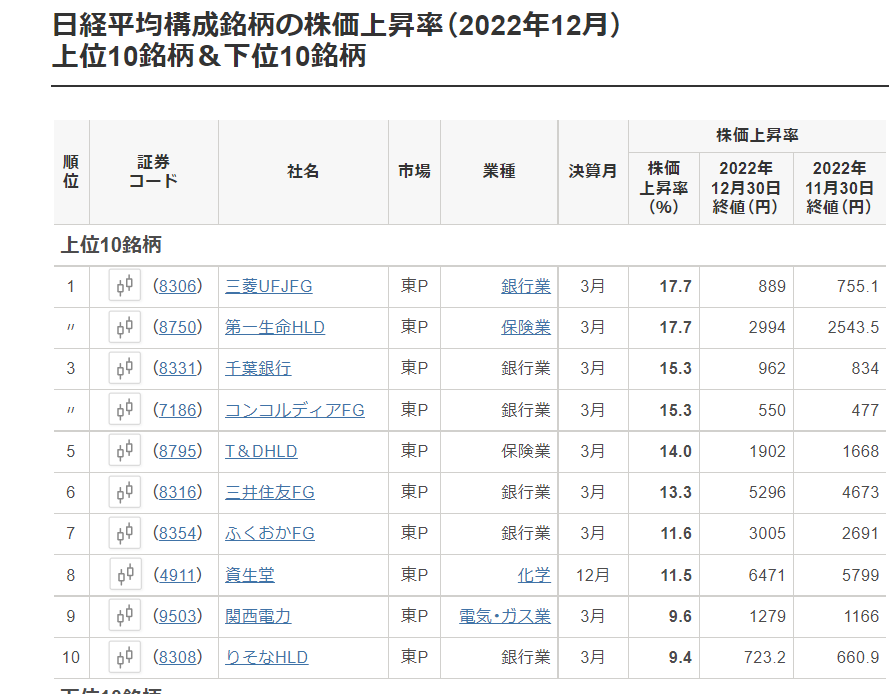Open the chart icon for 千葉銀行
This screenshot has height=694, width=896.
[125, 368]
